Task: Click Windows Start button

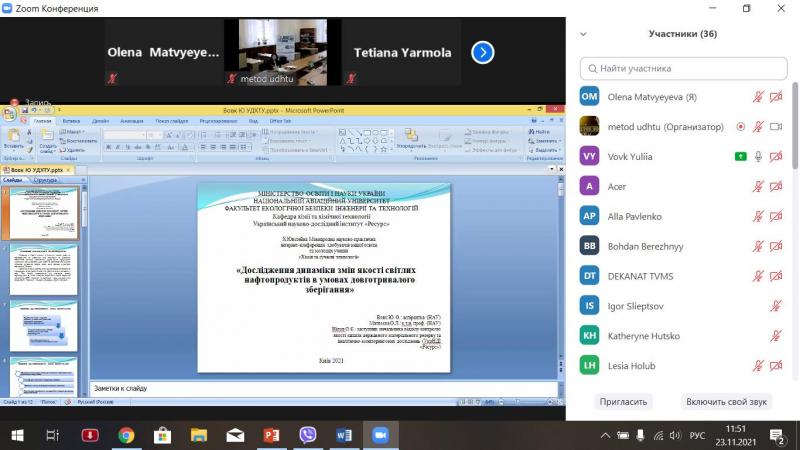Action: [17, 435]
